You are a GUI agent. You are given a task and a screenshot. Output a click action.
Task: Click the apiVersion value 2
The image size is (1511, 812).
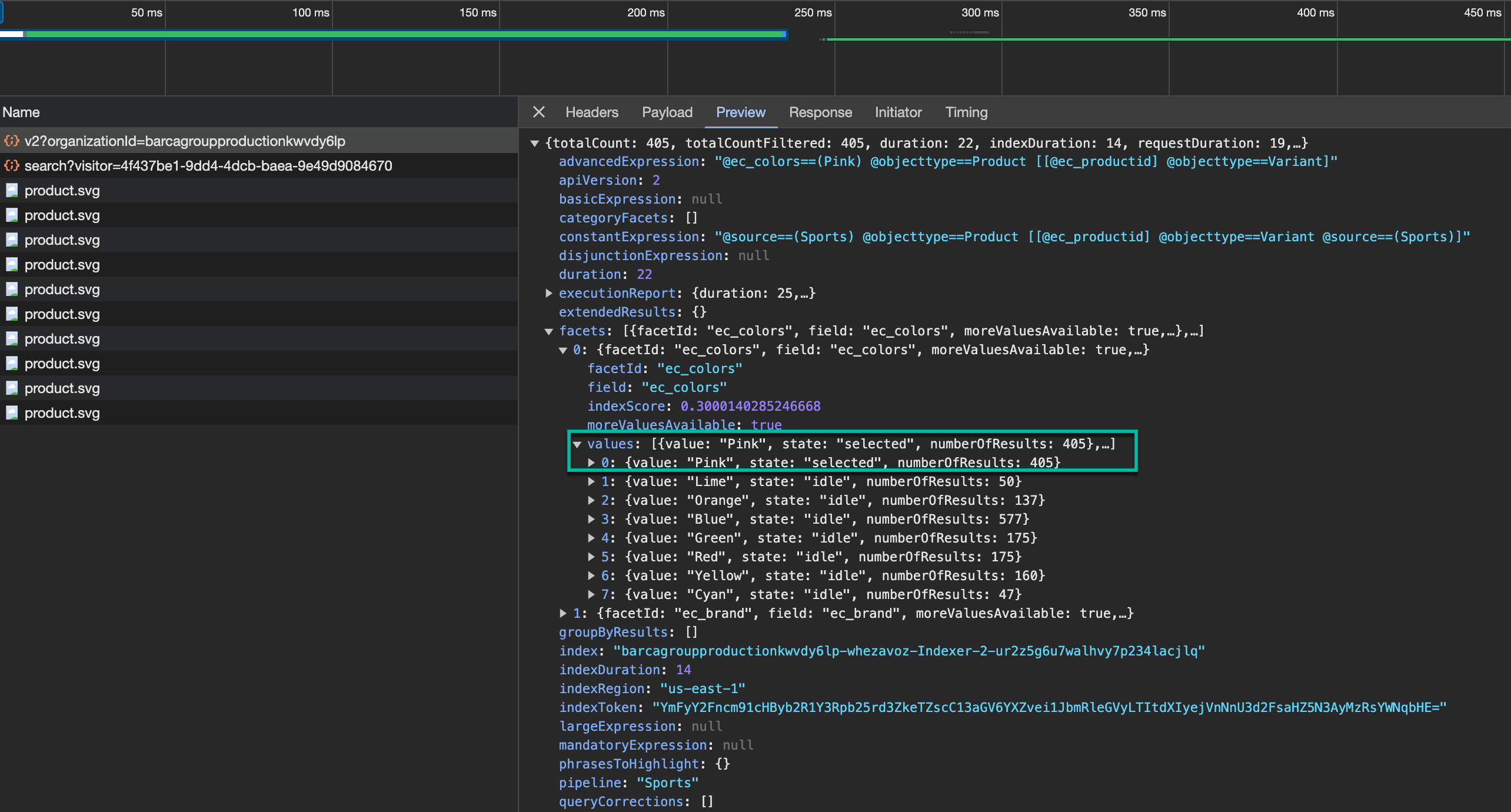[655, 180]
